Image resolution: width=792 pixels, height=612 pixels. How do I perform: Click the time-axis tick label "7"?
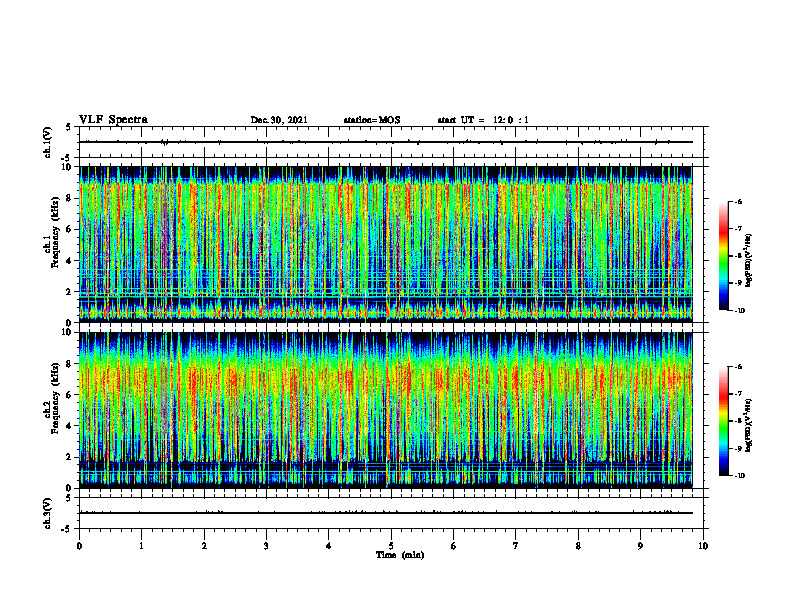(x=516, y=546)
